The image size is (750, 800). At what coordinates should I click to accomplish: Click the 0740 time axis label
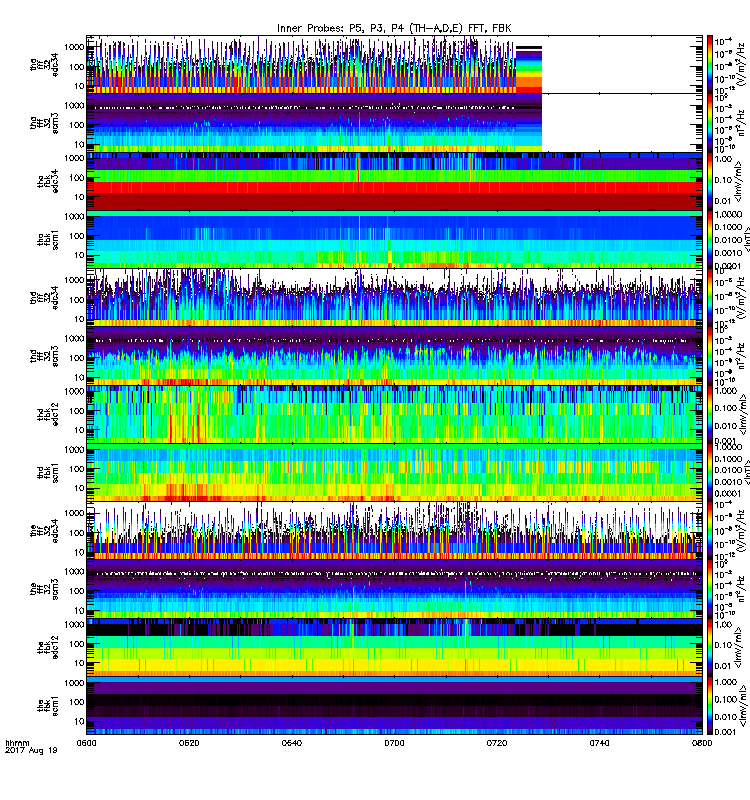pyautogui.click(x=599, y=743)
